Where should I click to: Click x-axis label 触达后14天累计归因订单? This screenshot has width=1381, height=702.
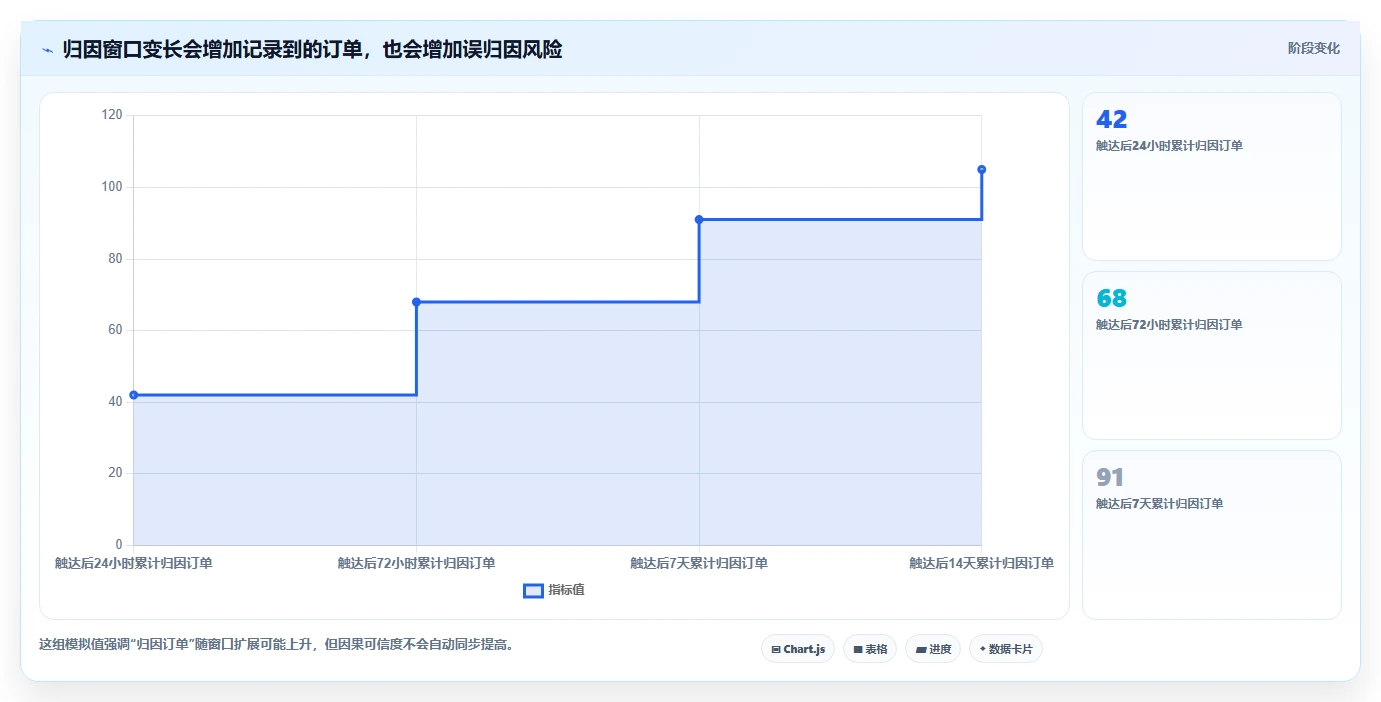[x=981, y=563]
